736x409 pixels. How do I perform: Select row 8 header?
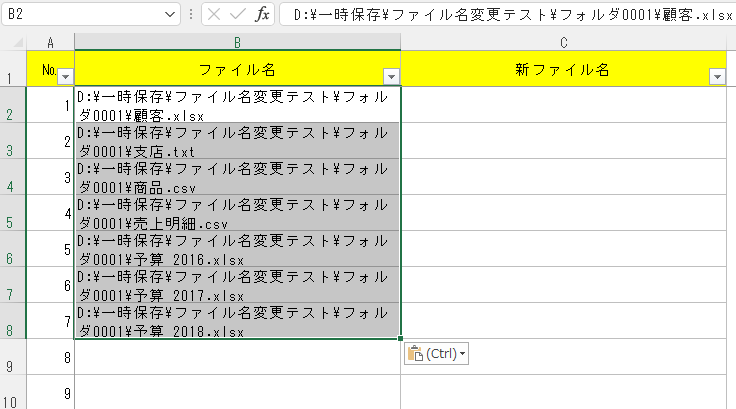pos(13,321)
